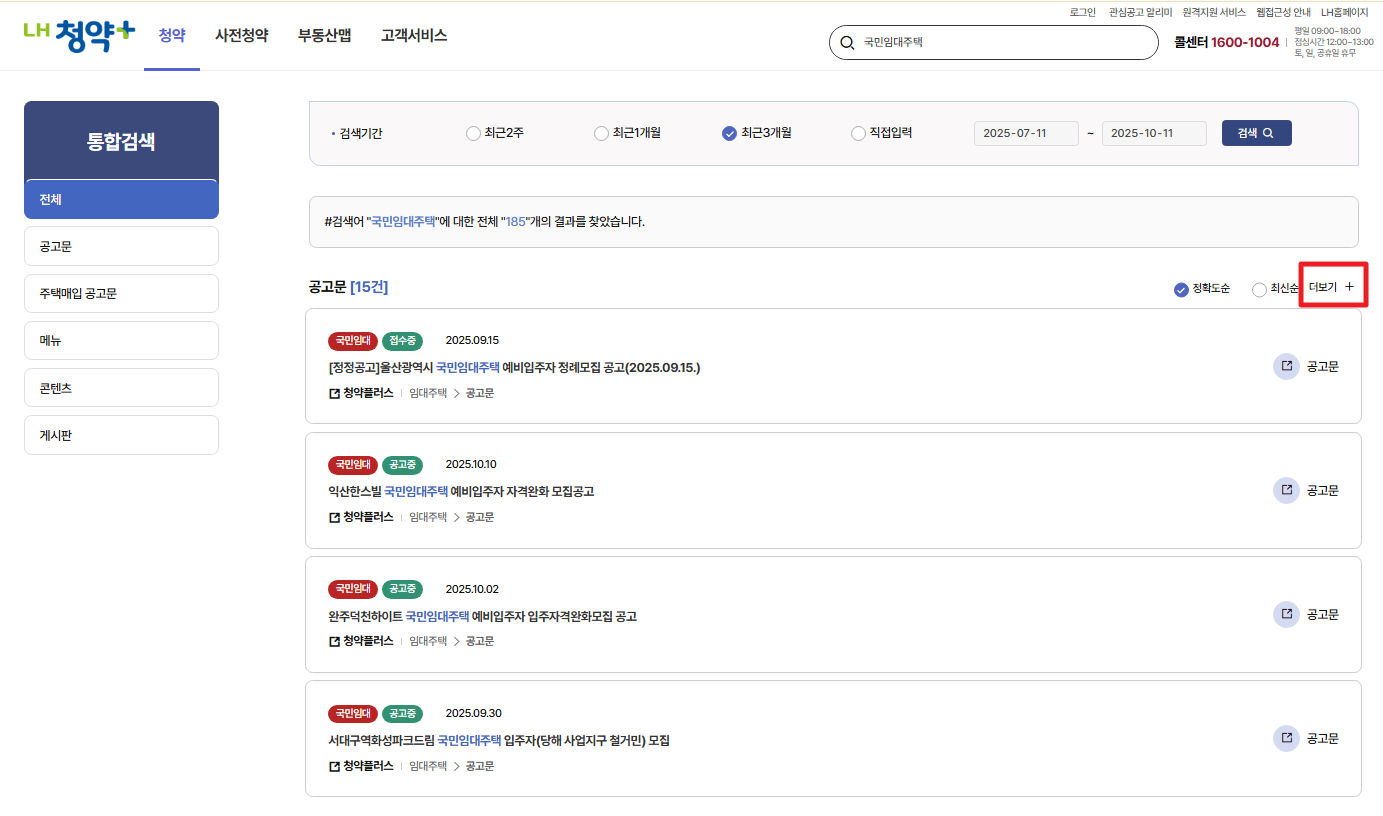The height and width of the screenshot is (816, 1383).
Task: Click the LH 청약+ logo
Action: click(79, 32)
